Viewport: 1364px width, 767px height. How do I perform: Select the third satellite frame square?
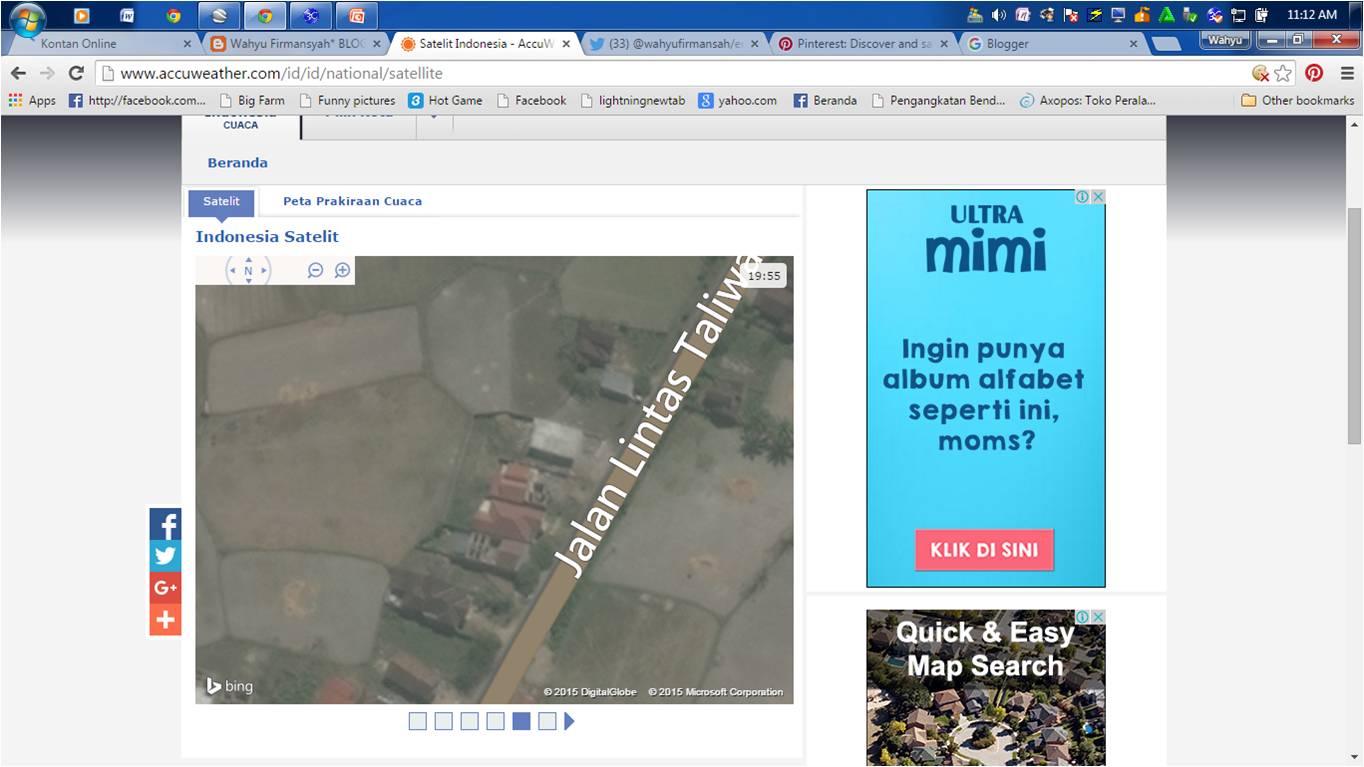tap(470, 721)
